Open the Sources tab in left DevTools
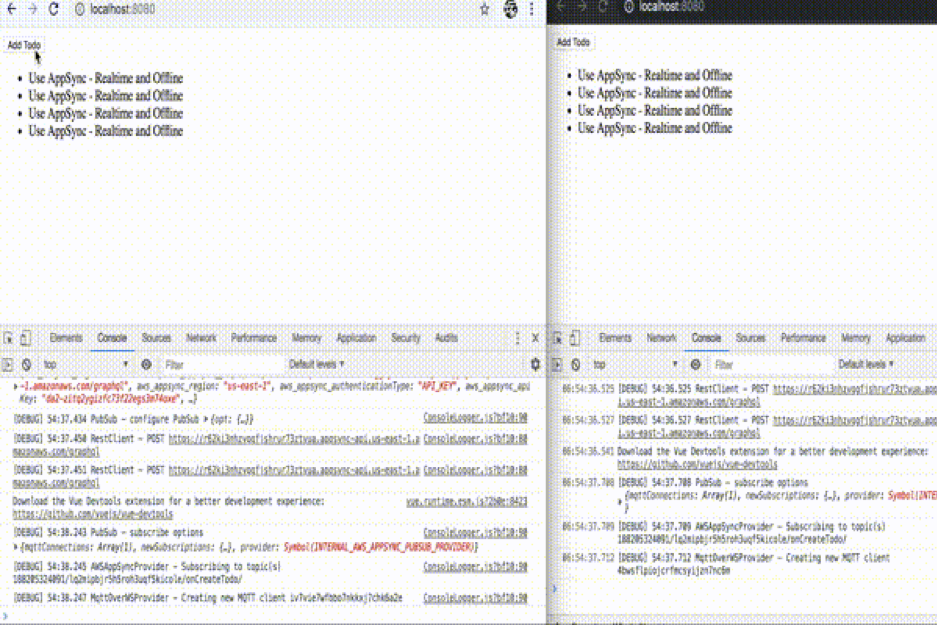Screen dimensions: 937x625 (156, 338)
